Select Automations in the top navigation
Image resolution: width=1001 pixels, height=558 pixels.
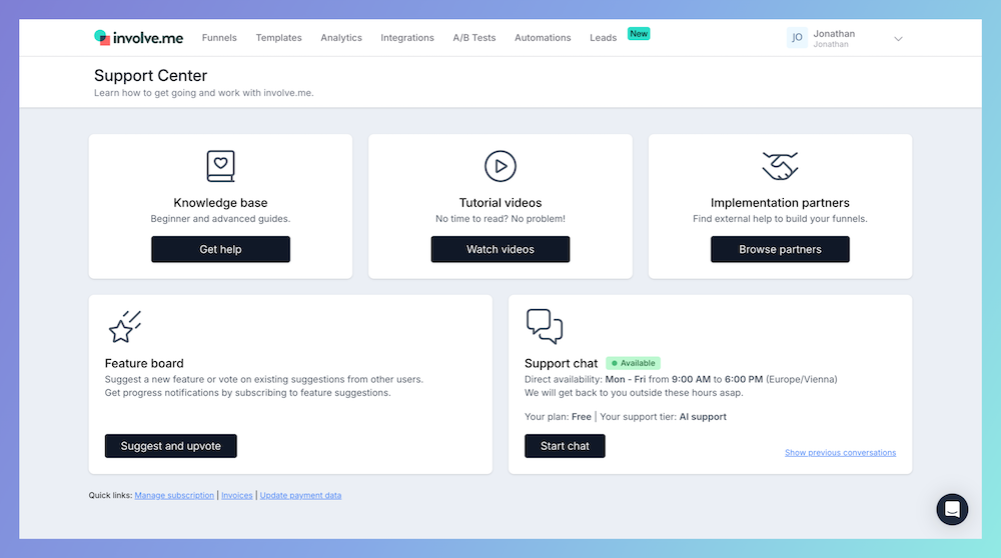(x=542, y=38)
